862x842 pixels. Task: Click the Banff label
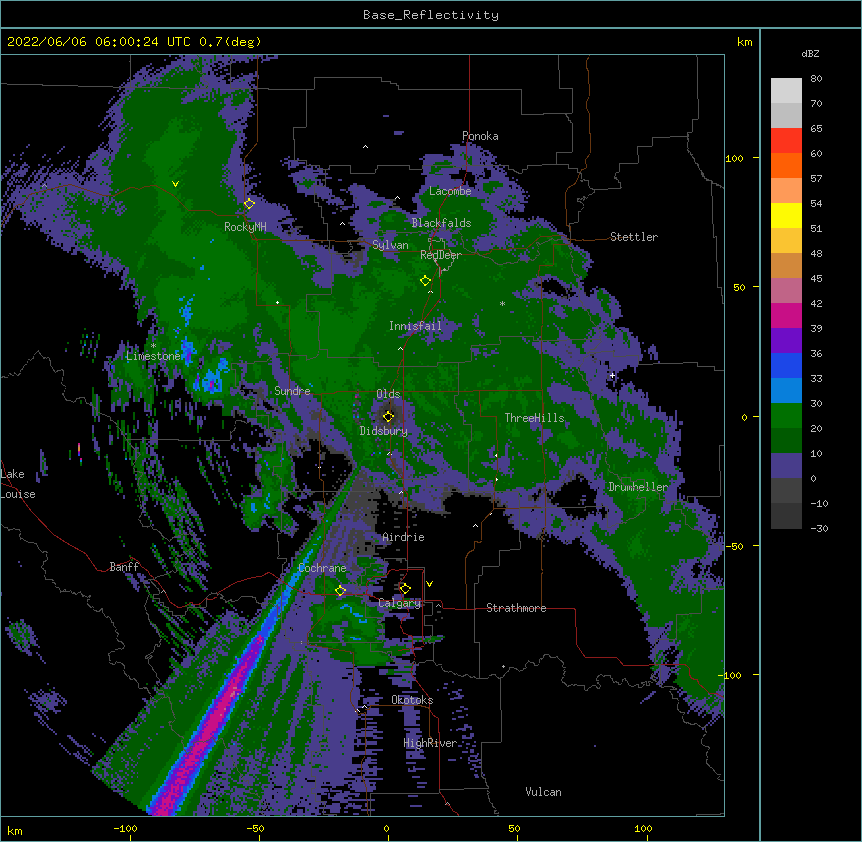(x=124, y=567)
